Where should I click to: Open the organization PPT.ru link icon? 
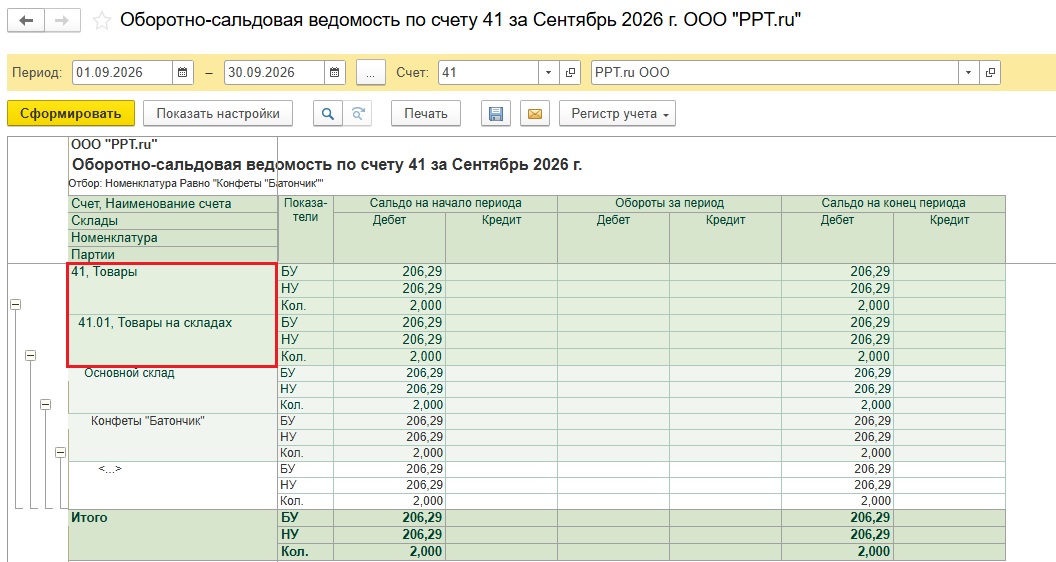pyautogui.click(x=990, y=73)
